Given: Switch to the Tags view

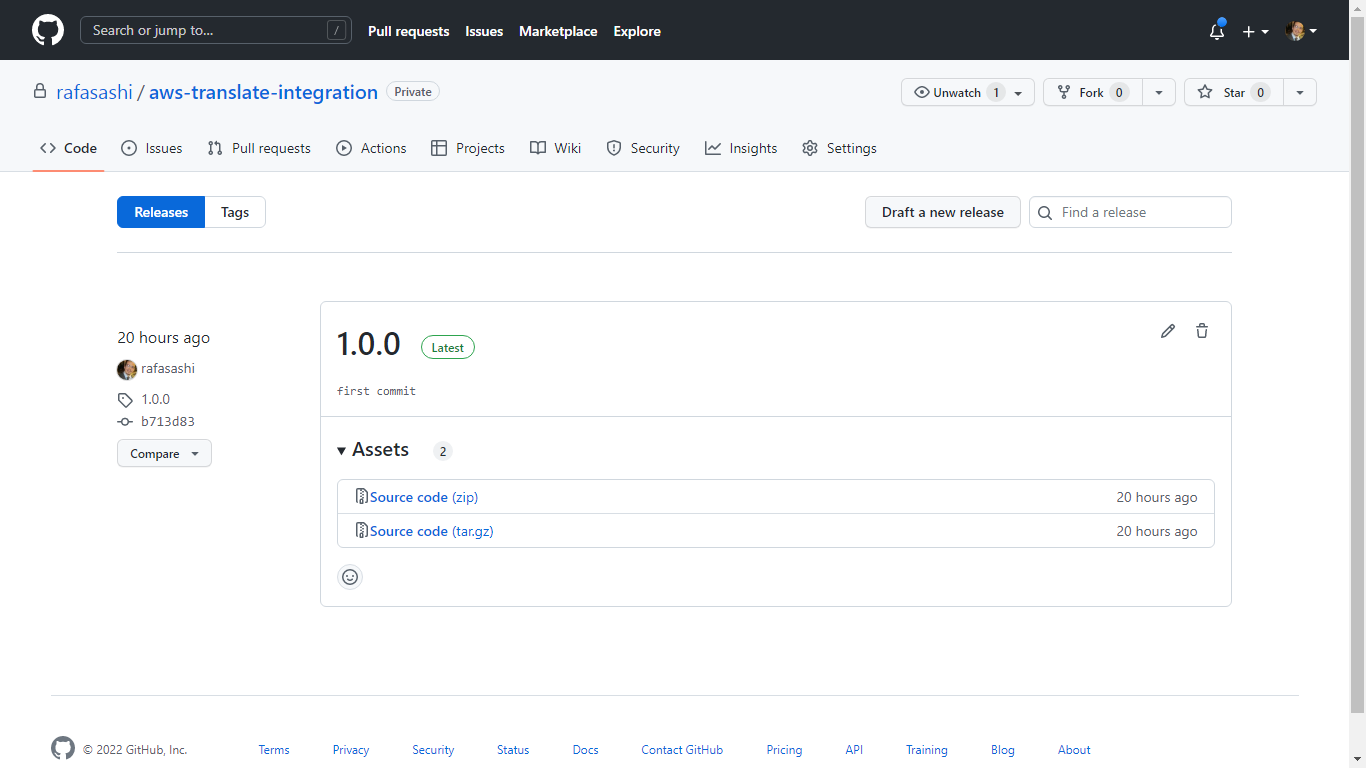Looking at the screenshot, I should point(235,212).
